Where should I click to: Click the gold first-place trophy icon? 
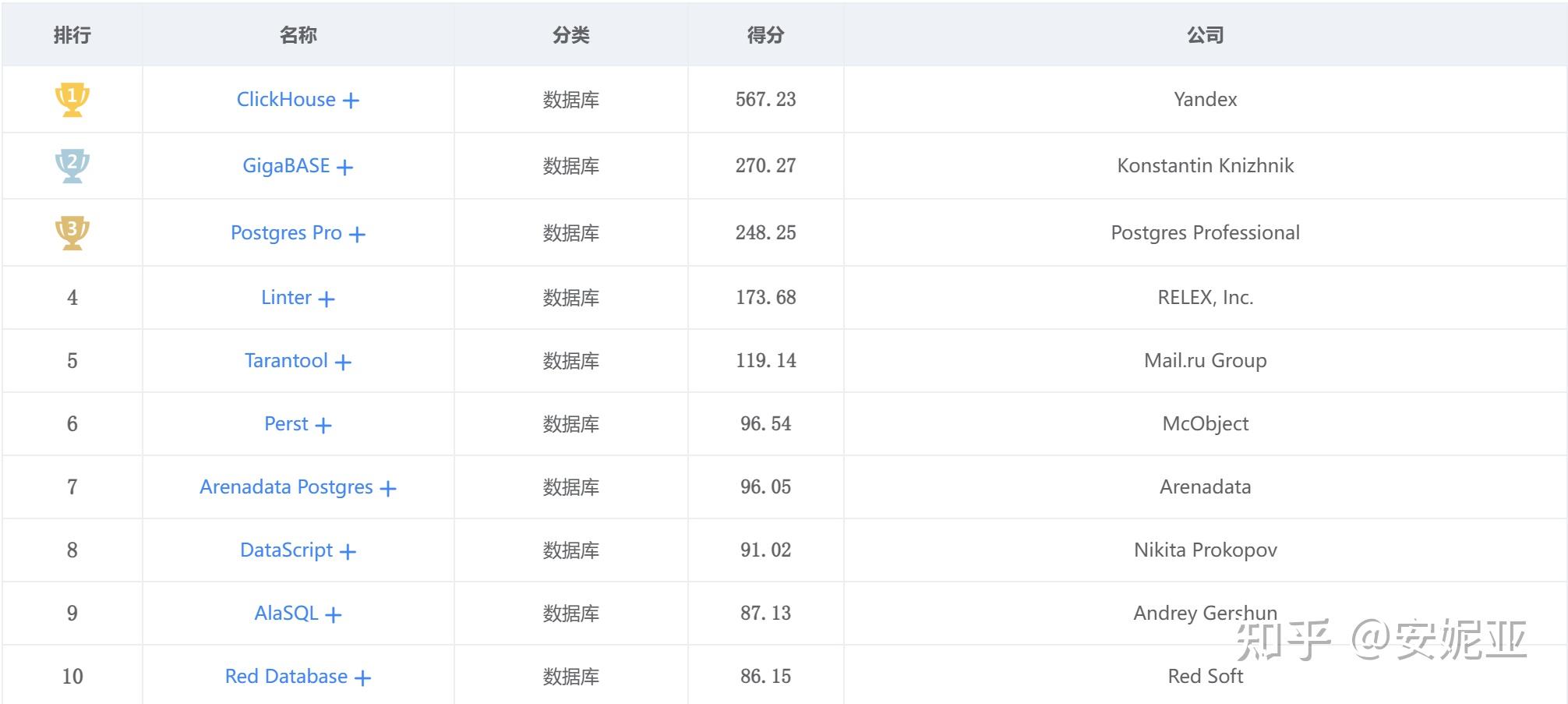(x=72, y=100)
